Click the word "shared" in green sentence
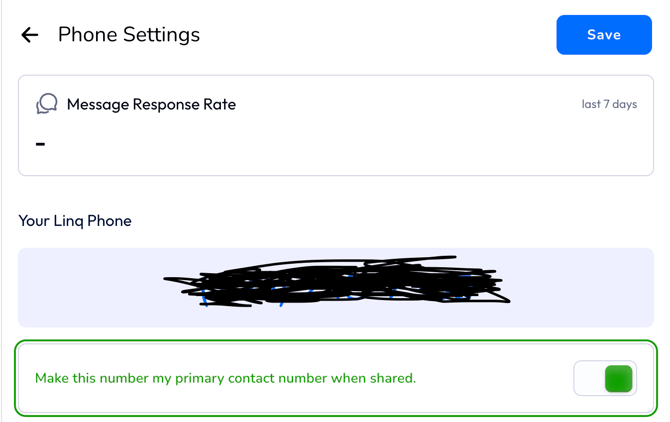 [x=389, y=378]
